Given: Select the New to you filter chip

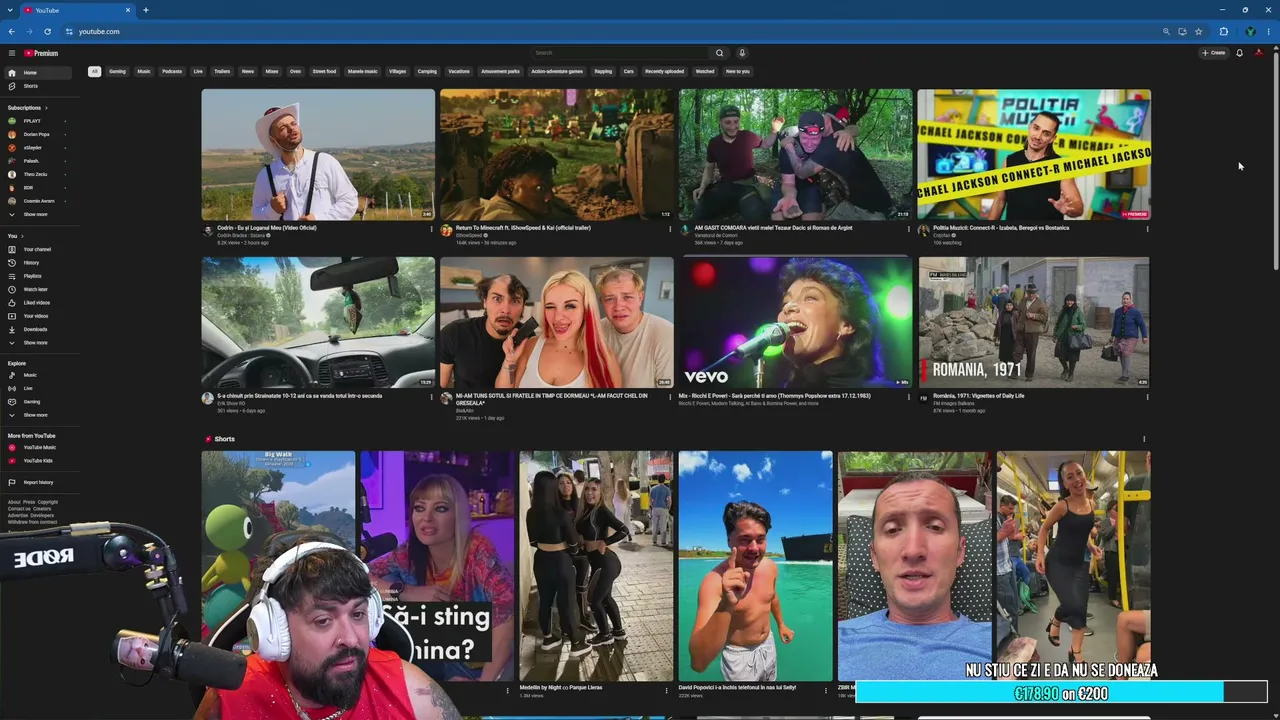Looking at the screenshot, I should (x=737, y=71).
